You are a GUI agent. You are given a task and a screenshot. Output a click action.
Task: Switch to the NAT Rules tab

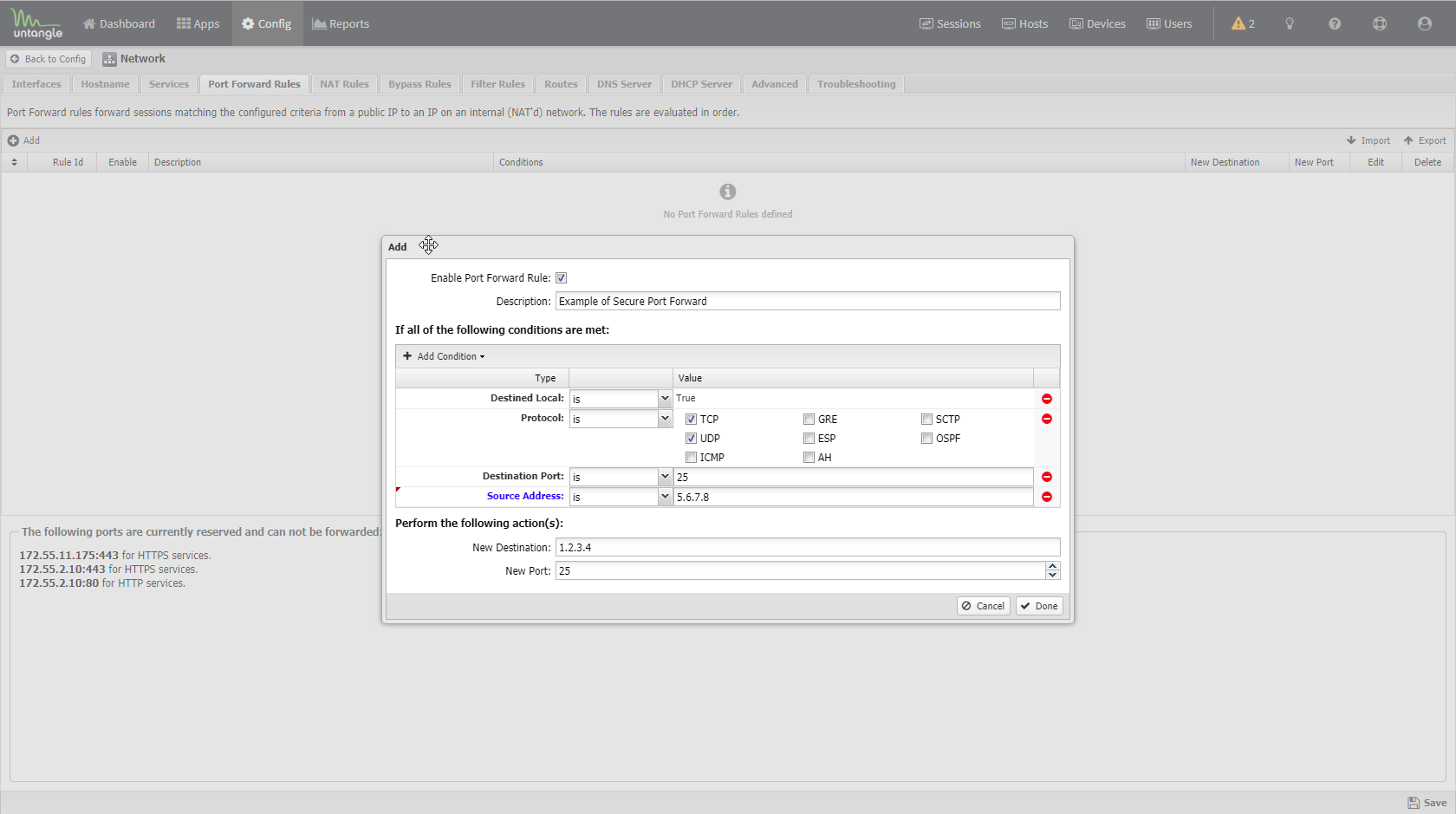pyautogui.click(x=343, y=83)
